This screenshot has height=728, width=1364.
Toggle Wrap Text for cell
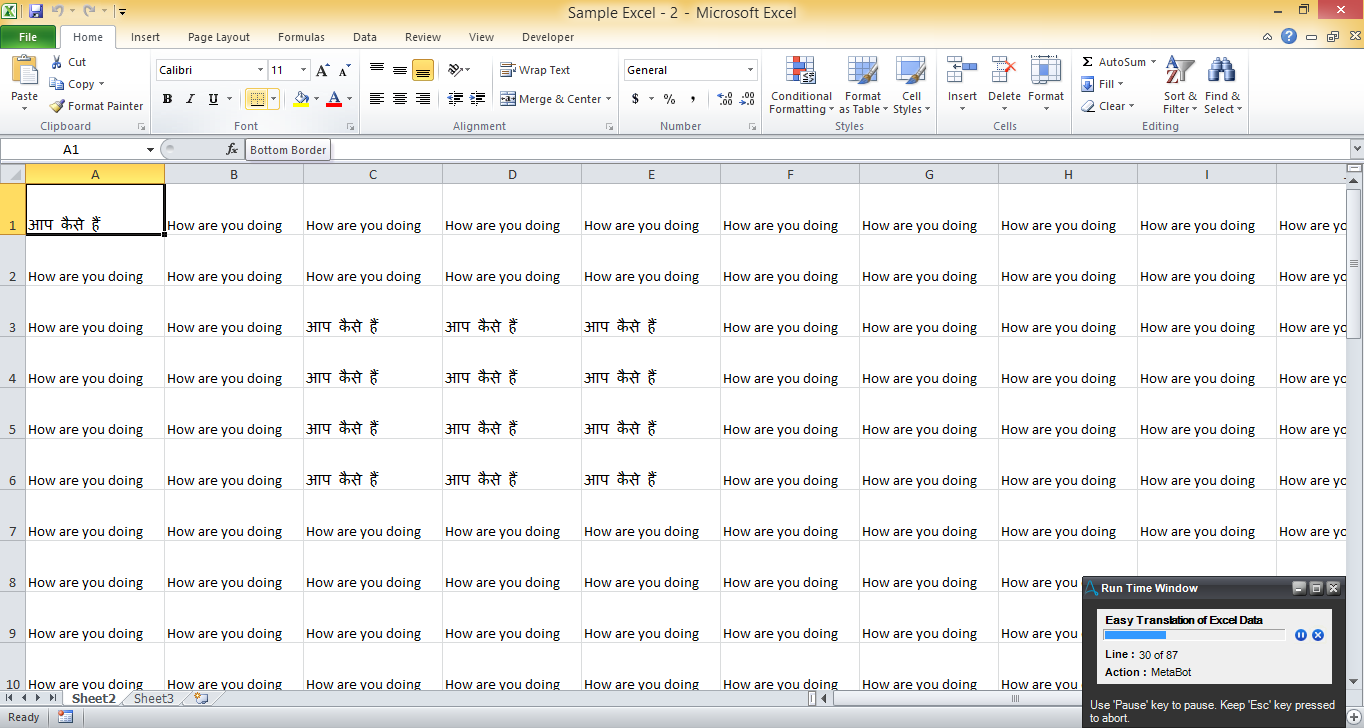508,70
